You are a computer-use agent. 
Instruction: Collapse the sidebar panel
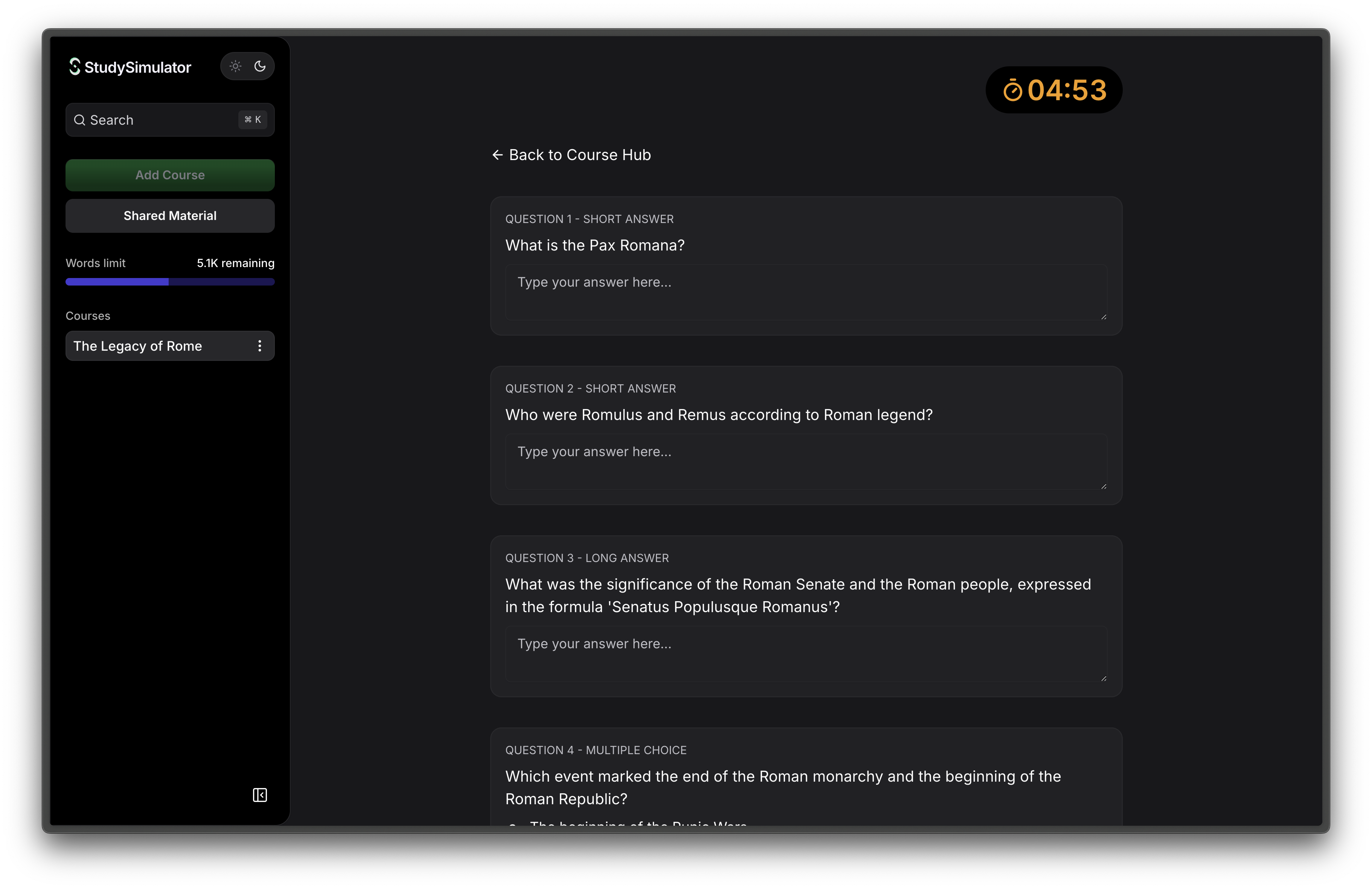[x=259, y=795]
